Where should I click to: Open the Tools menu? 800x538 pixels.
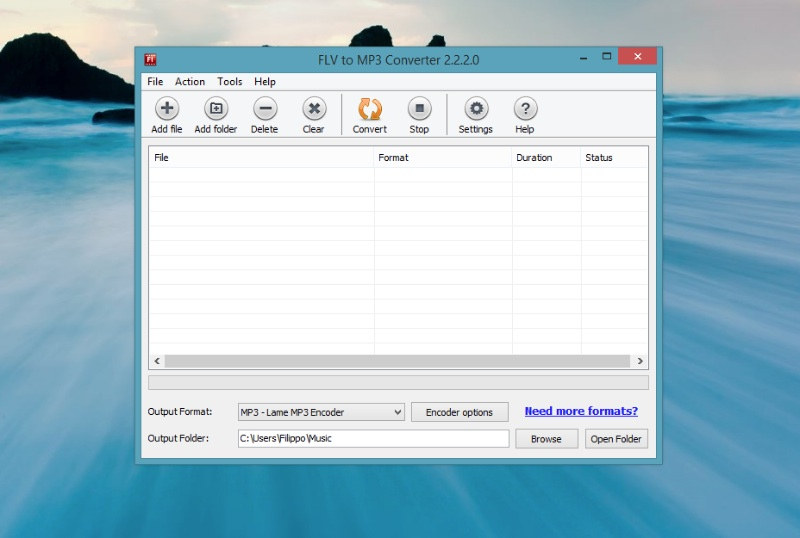pyautogui.click(x=230, y=82)
